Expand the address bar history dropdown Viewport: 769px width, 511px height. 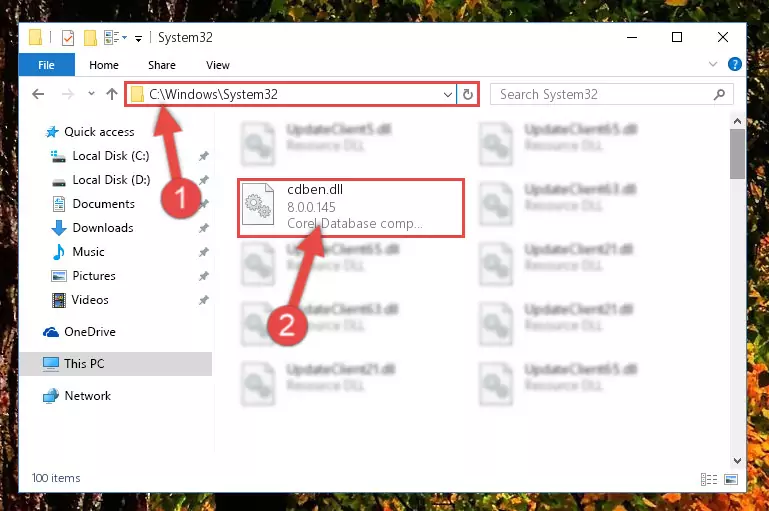click(x=447, y=94)
